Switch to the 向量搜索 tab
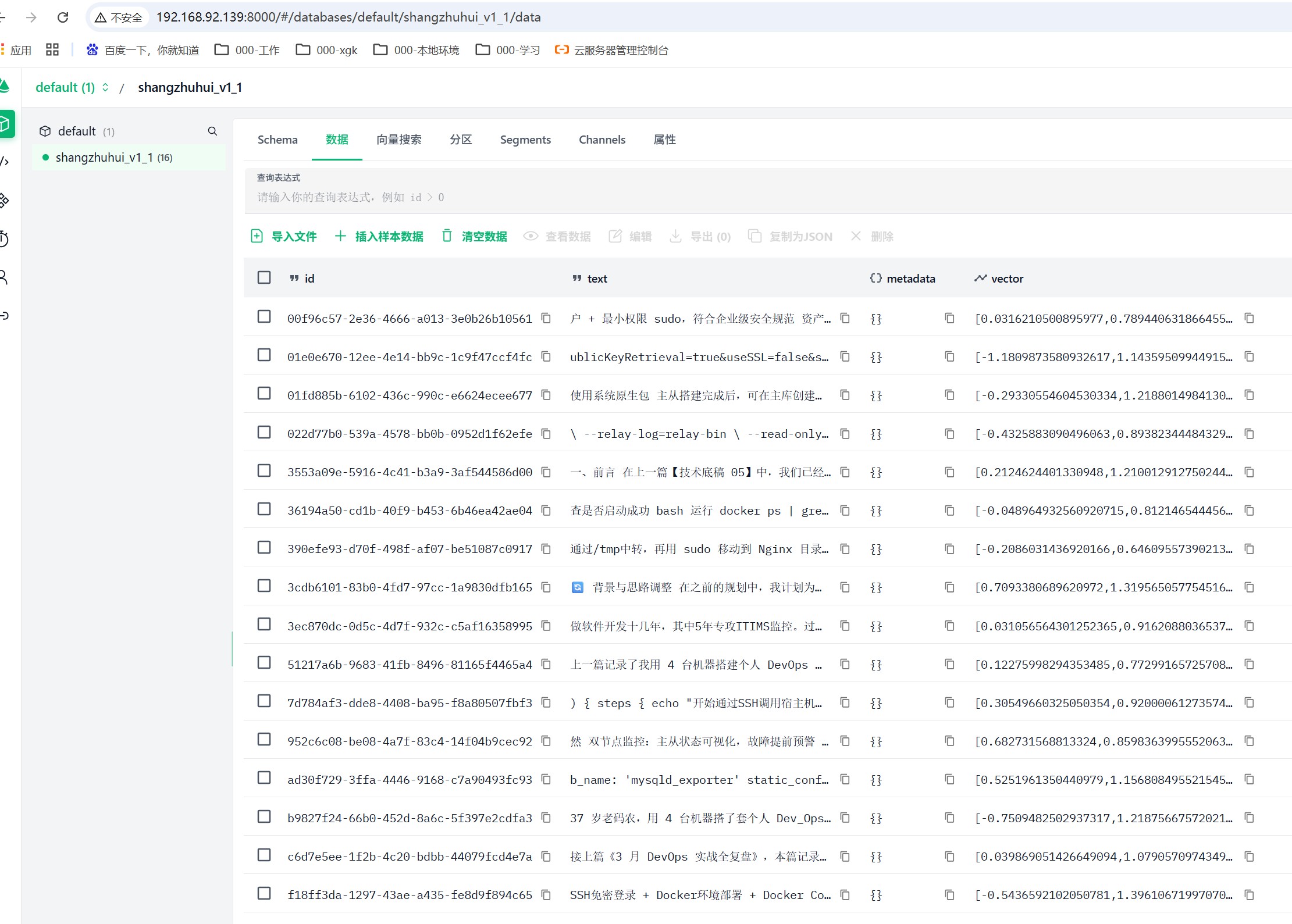This screenshot has width=1292, height=924. coord(398,140)
